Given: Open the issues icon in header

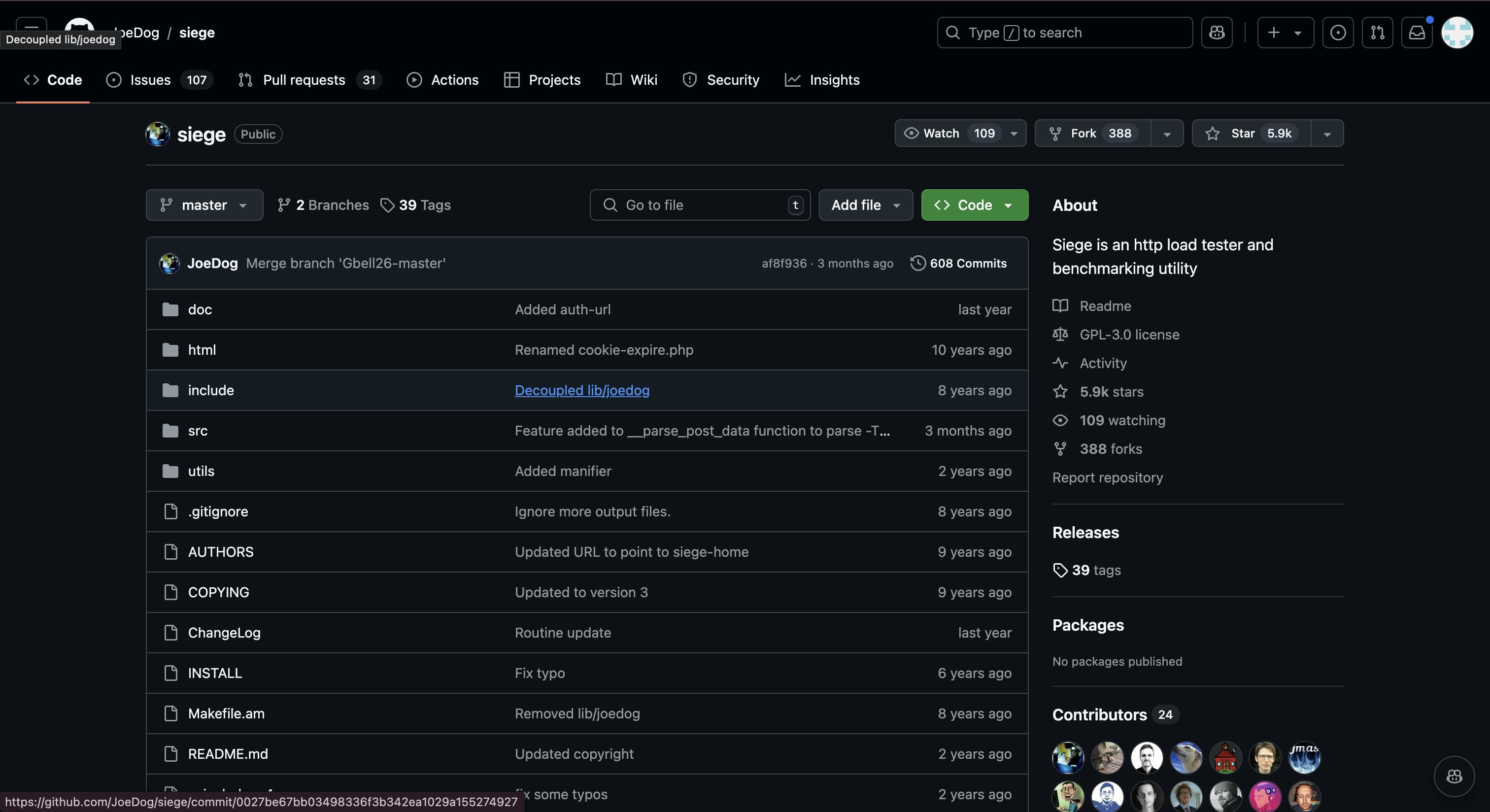Looking at the screenshot, I should pos(1337,33).
